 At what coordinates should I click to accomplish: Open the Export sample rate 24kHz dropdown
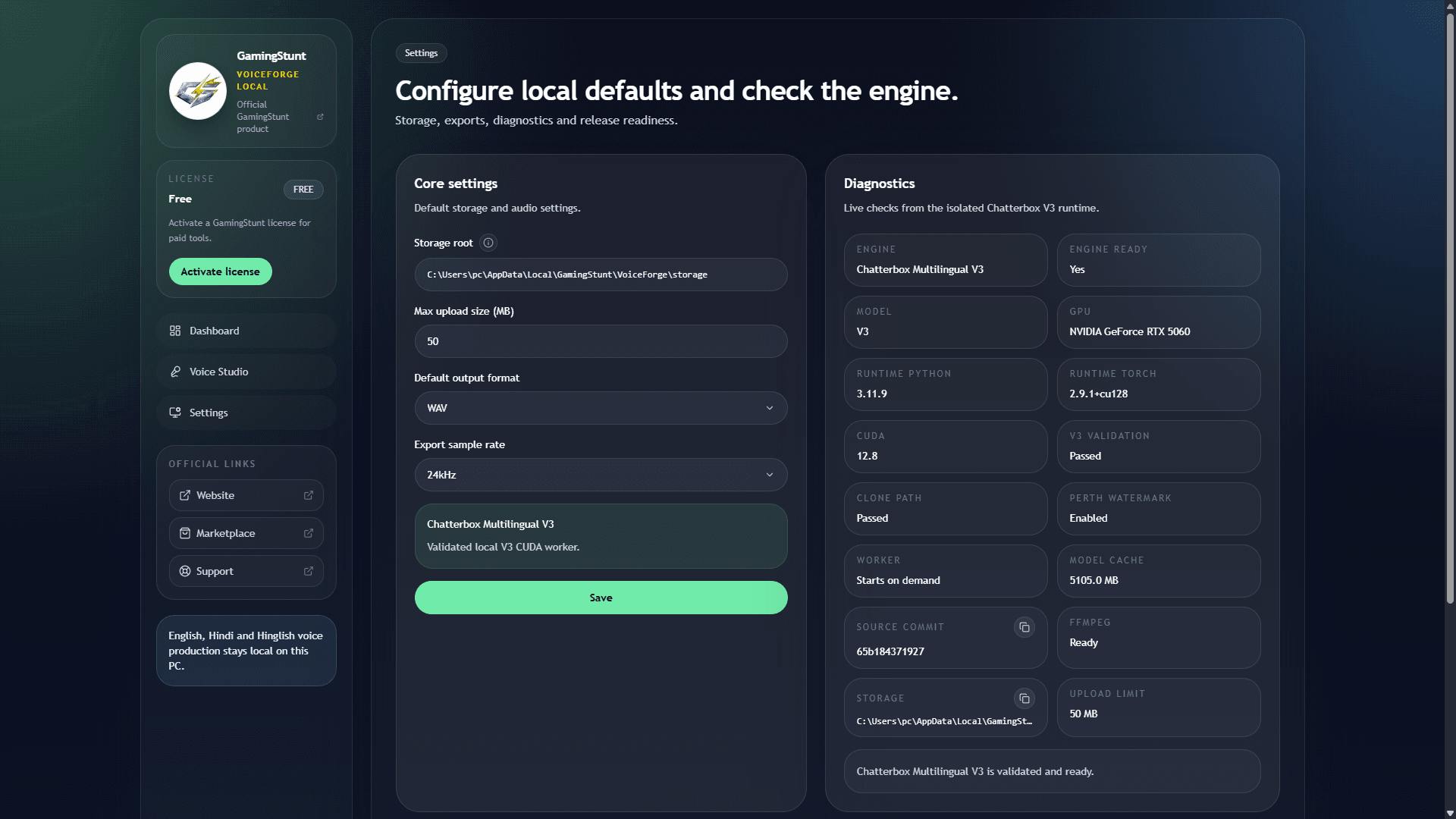(601, 475)
